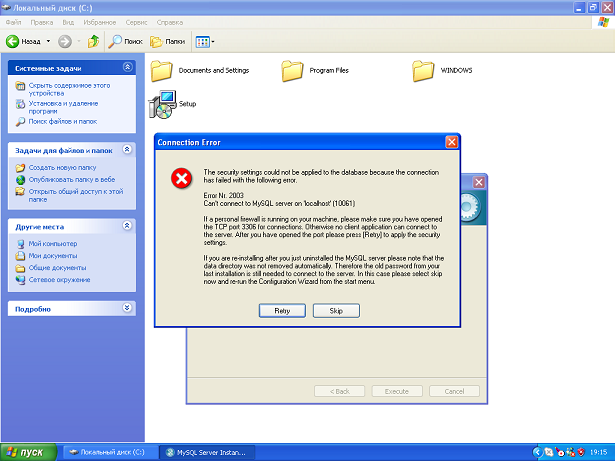Close the Connection Error dialog
This screenshot has width=615, height=461.
(452, 142)
